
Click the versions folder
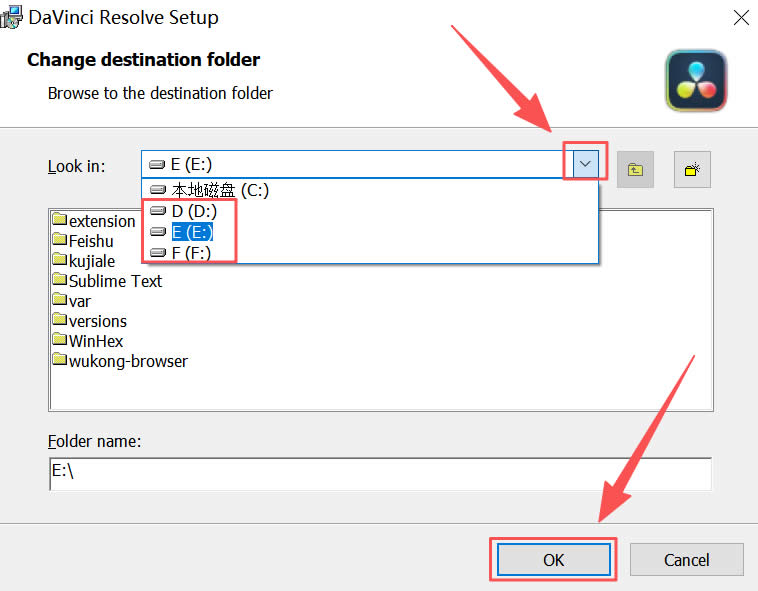pyautogui.click(x=97, y=321)
